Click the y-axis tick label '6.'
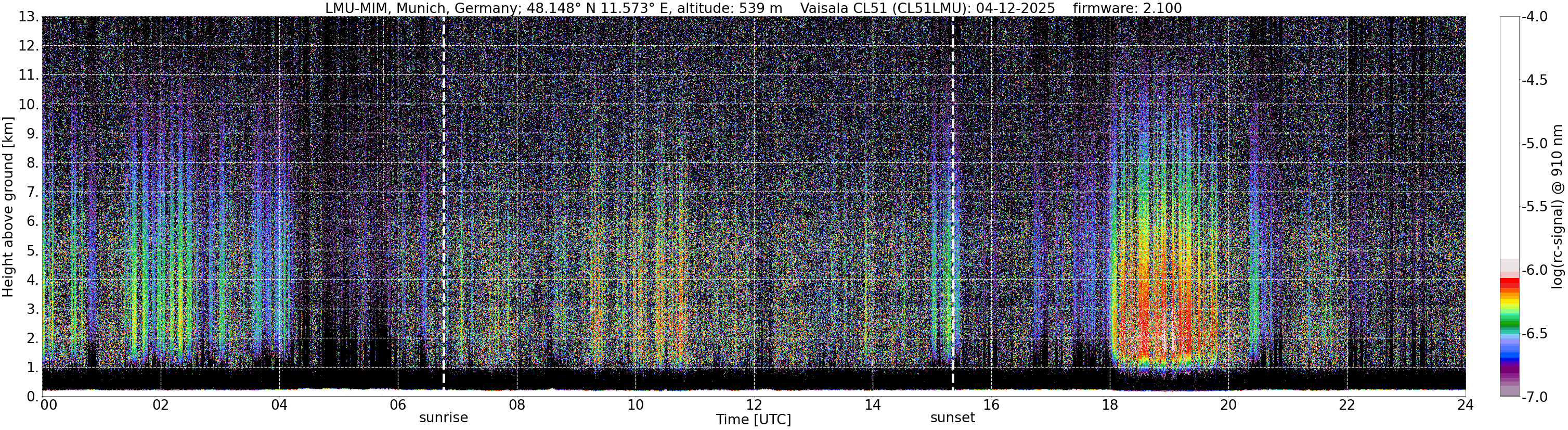Viewport: 1568px width, 430px height. 33,222
